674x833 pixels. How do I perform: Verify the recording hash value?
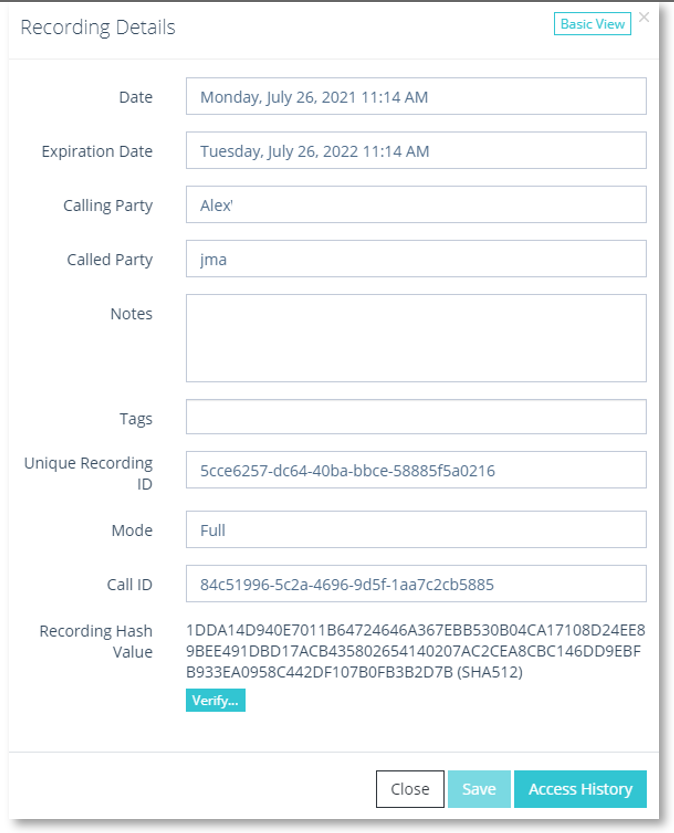pyautogui.click(x=215, y=700)
